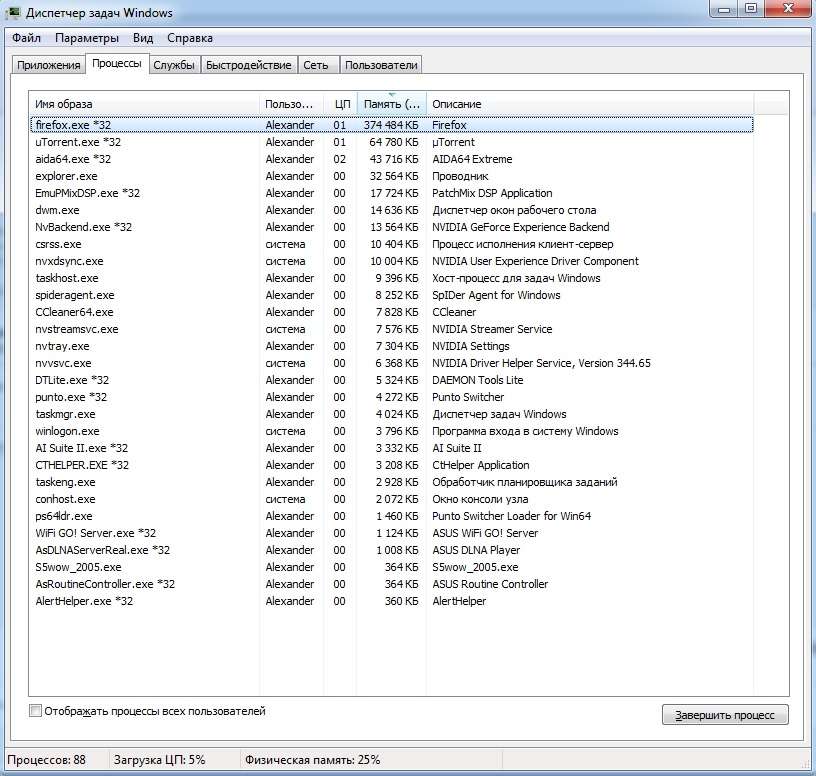Click the Task Manager title bar icon
The height and width of the screenshot is (776, 816).
12,12
